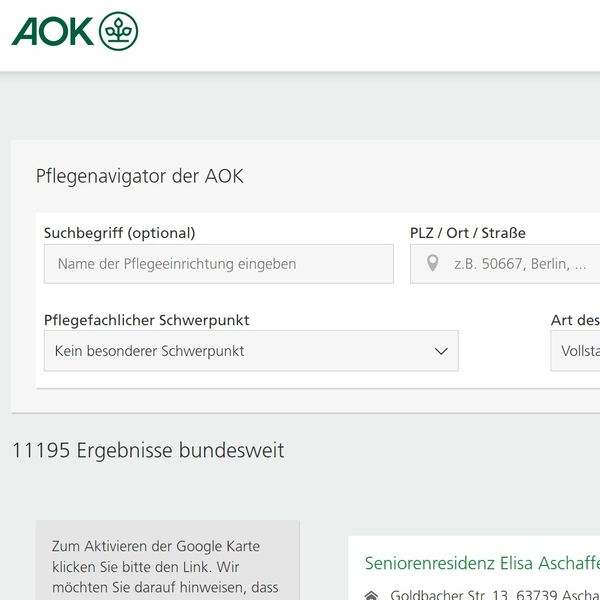Focus the PLZ / Ort / Straße input
This screenshot has width=600, height=600.
tap(505, 264)
